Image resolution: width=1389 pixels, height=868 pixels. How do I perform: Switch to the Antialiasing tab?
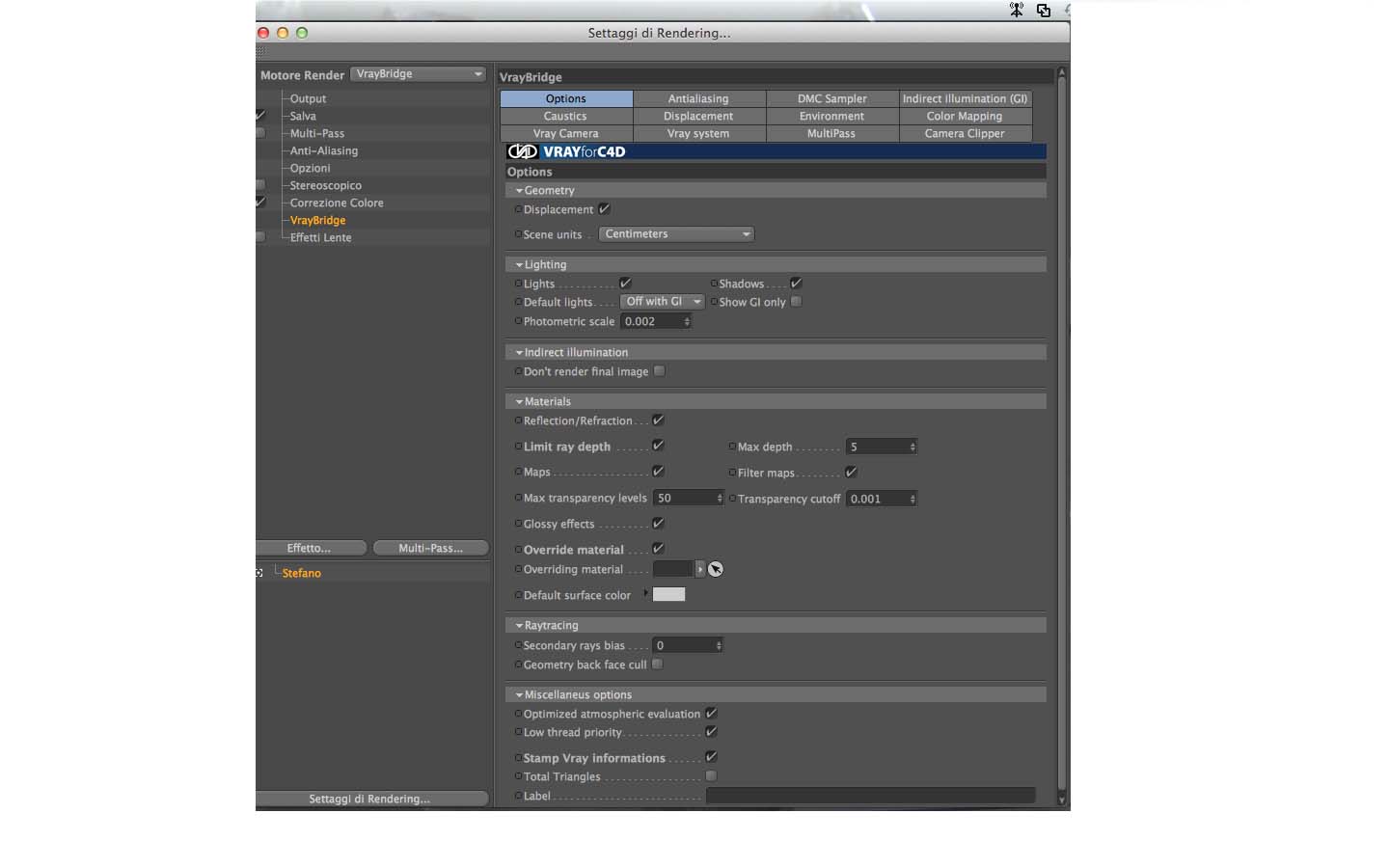(x=699, y=98)
